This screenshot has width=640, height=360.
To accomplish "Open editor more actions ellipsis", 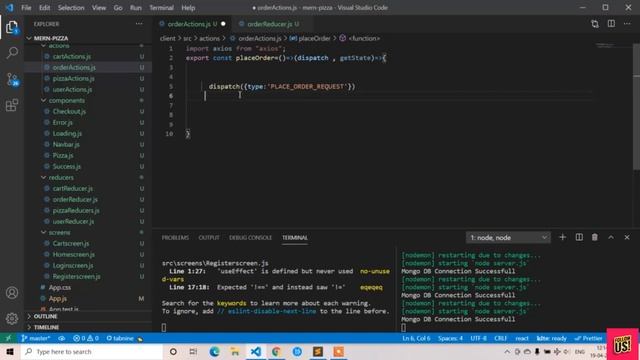I will [627, 24].
